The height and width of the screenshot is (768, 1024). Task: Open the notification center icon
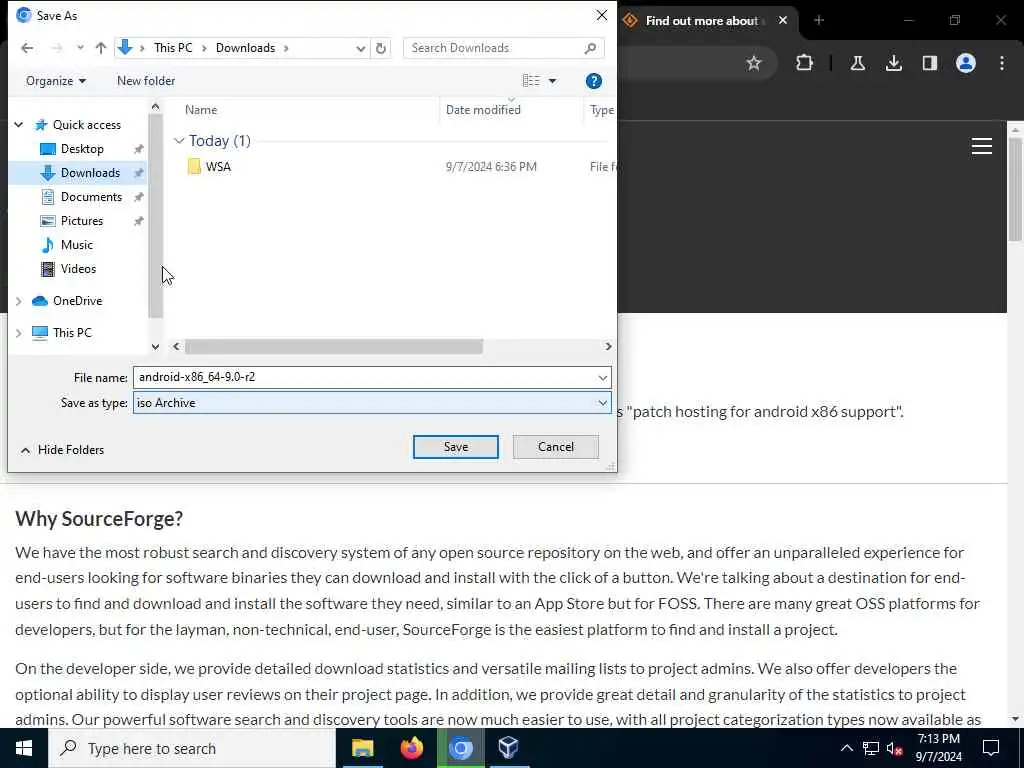tap(991, 748)
